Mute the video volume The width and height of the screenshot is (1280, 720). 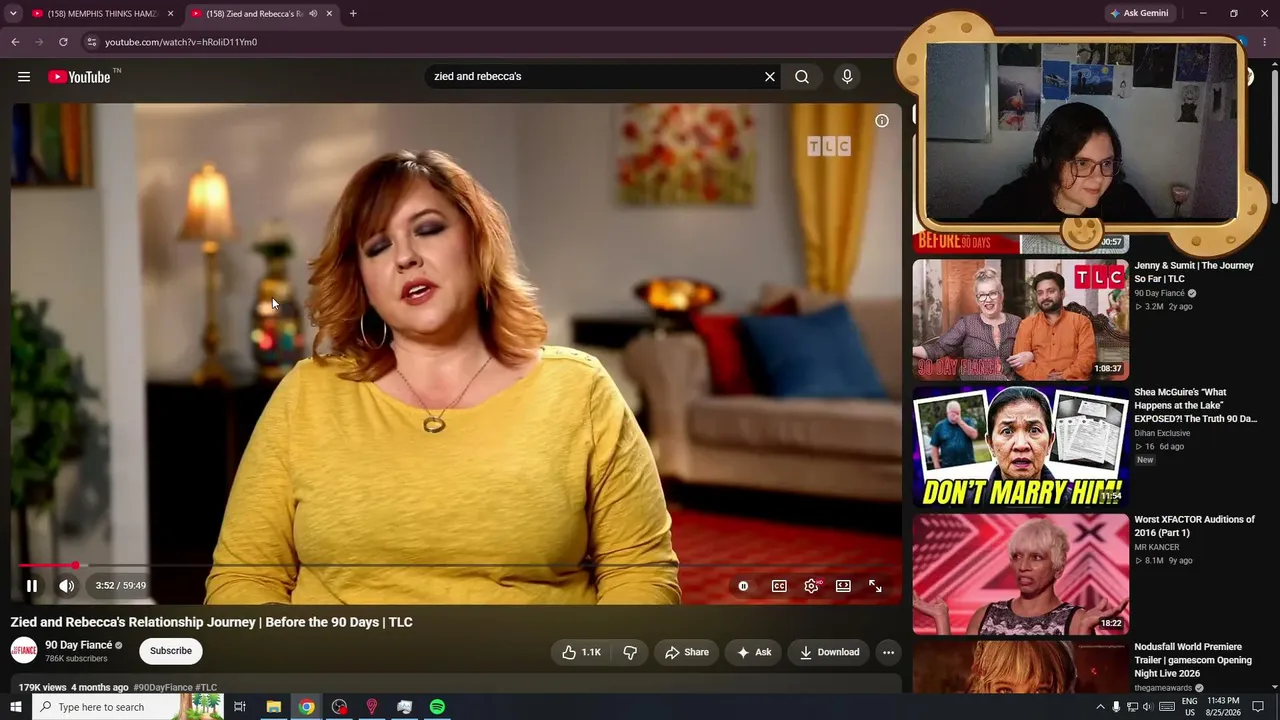[x=67, y=586]
